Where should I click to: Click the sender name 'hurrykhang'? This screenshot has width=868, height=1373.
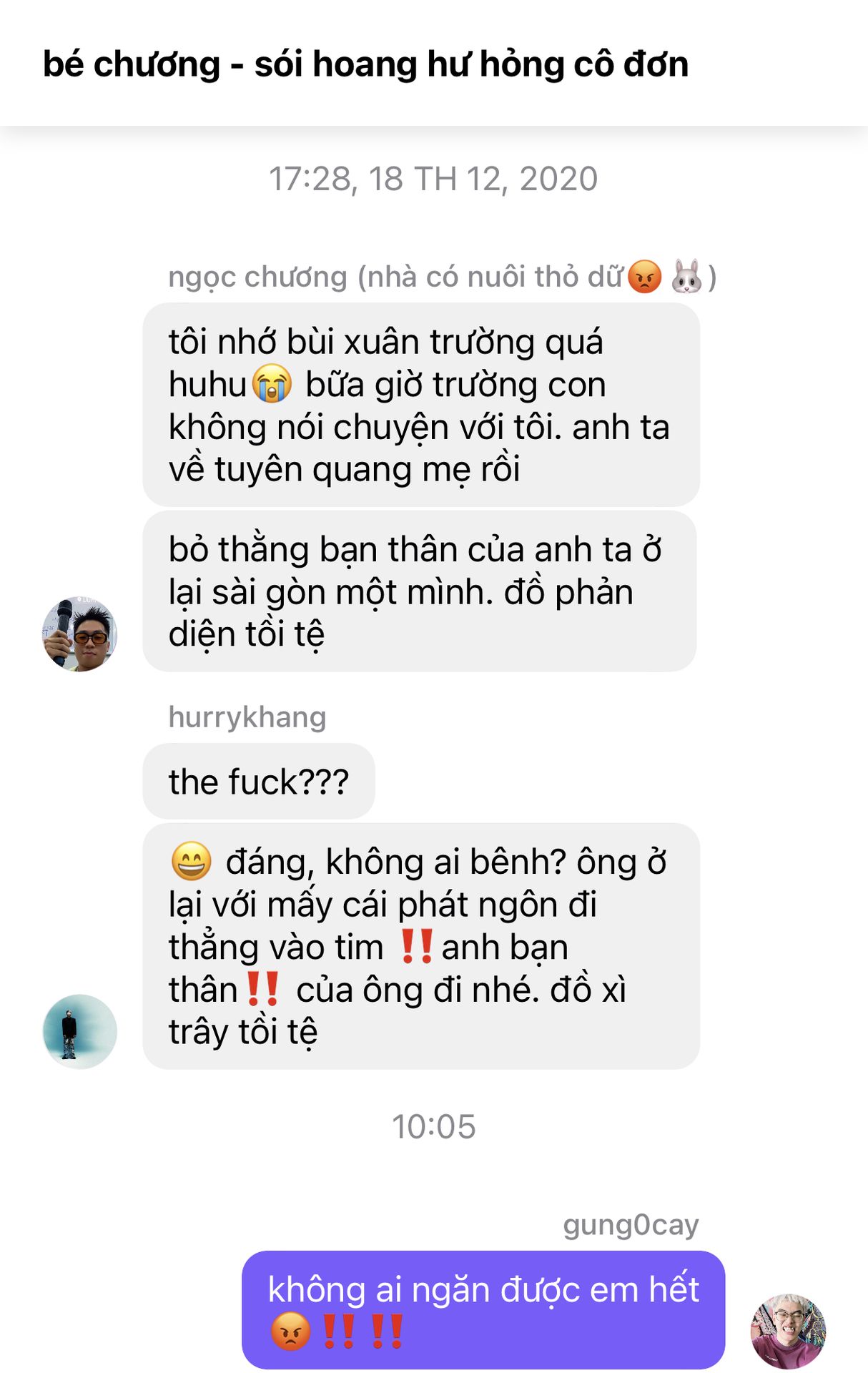(247, 717)
